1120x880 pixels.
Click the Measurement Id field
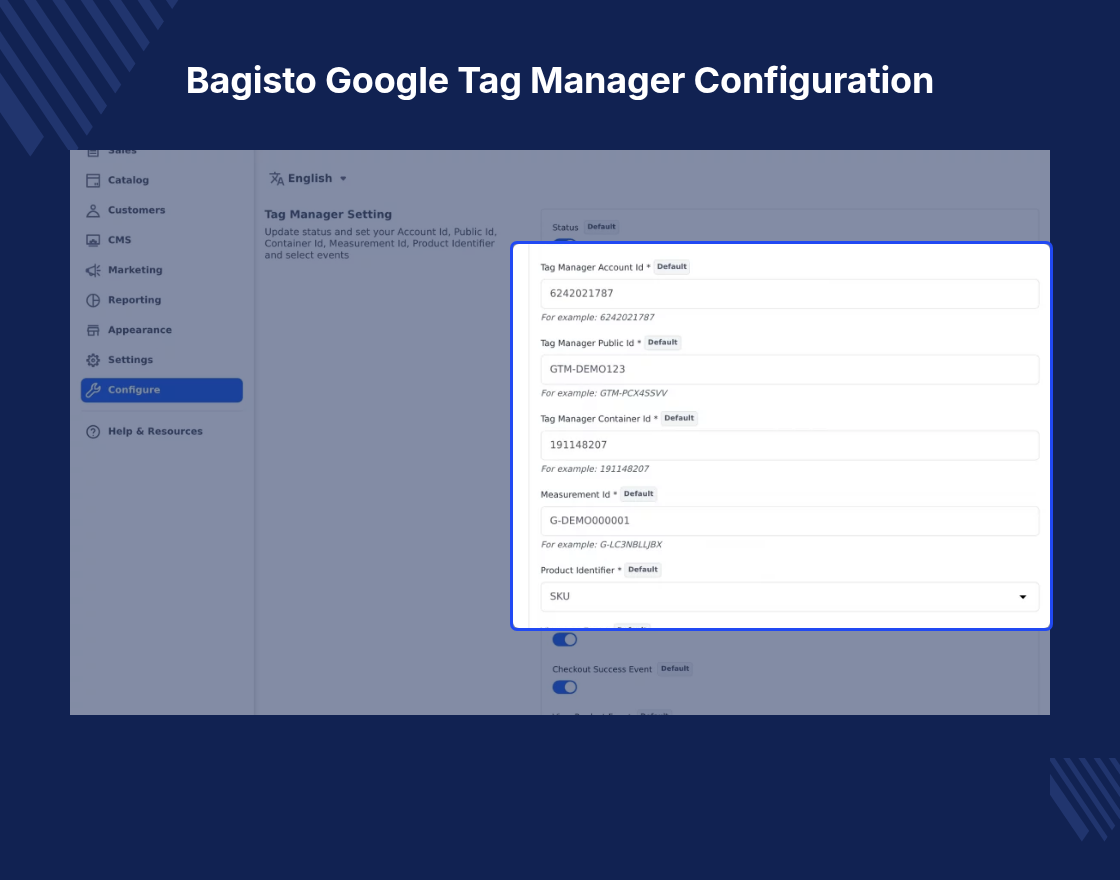click(x=789, y=521)
